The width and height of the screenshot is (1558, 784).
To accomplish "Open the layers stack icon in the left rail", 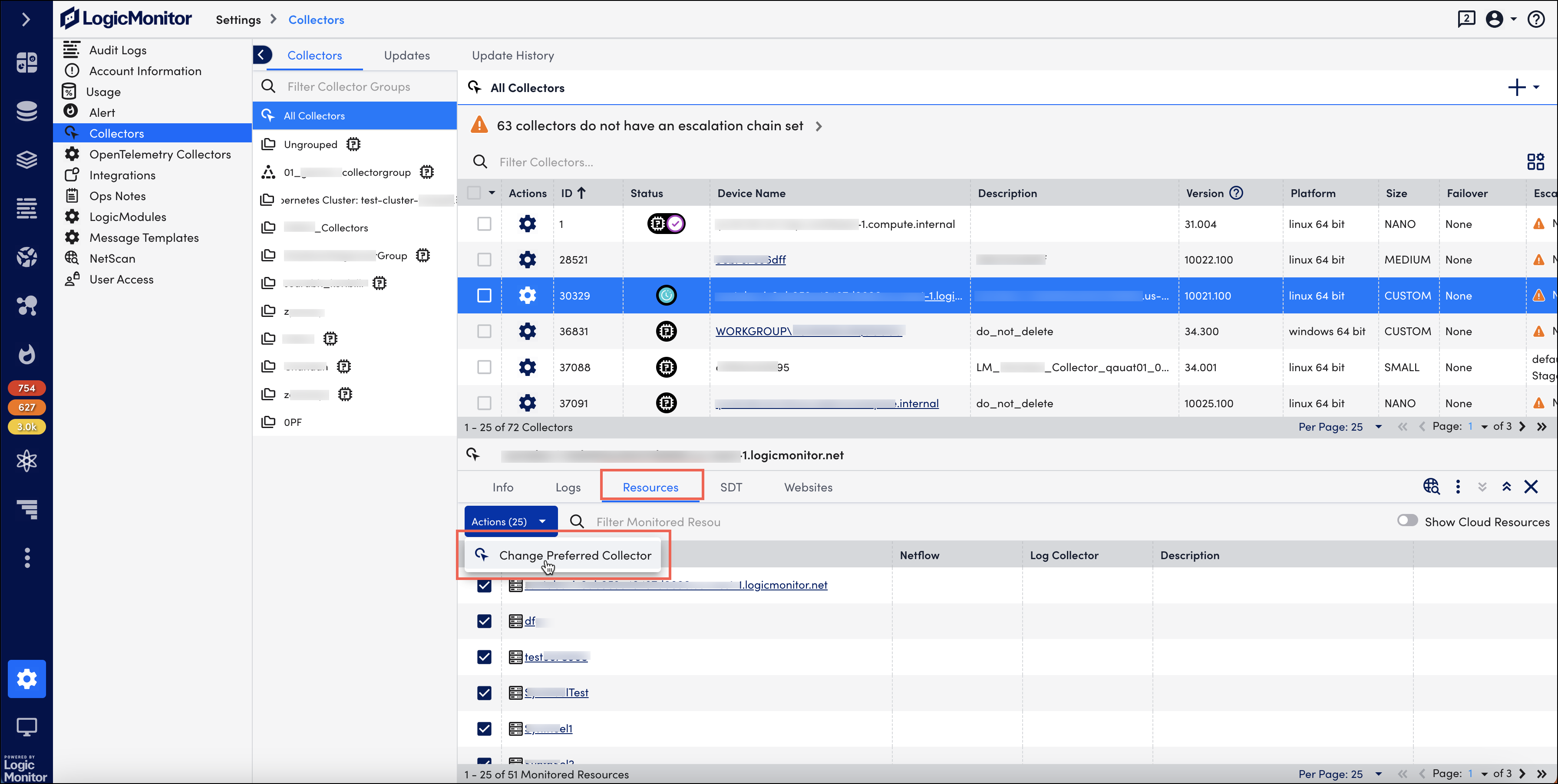I will [x=26, y=160].
